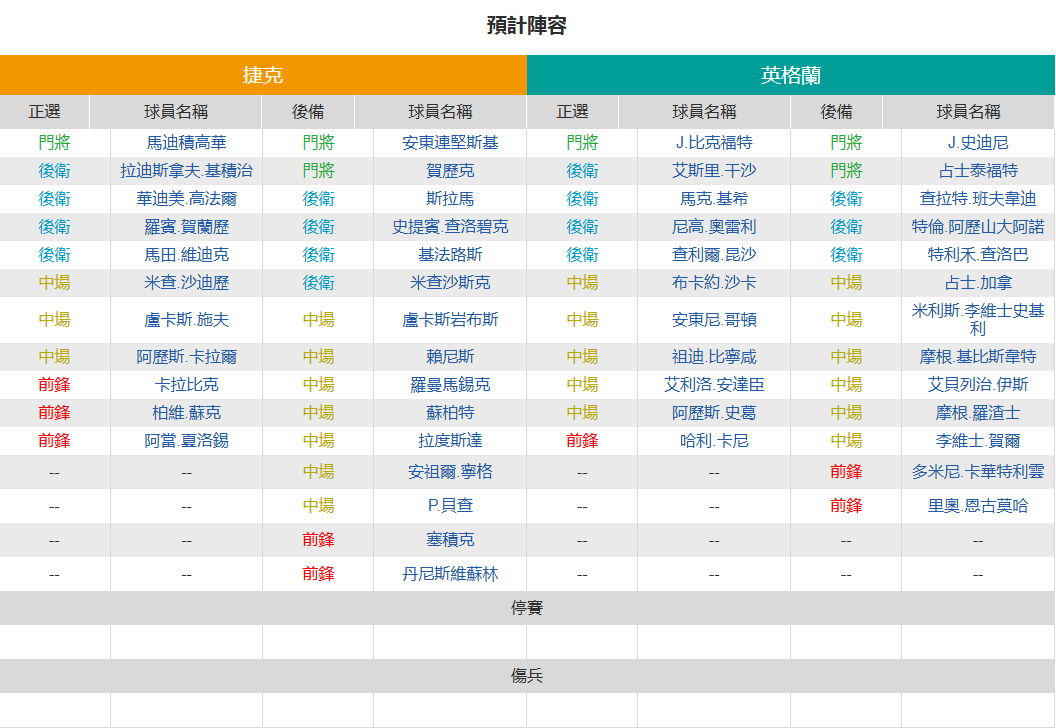
Task: Click England substitute J.史迪尼
Action: click(x=979, y=143)
